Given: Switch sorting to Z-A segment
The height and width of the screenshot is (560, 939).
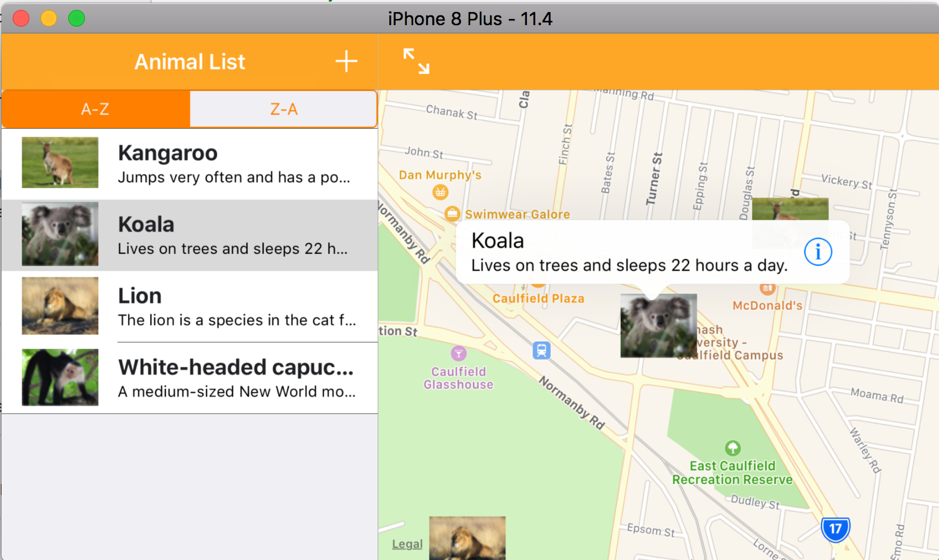Looking at the screenshot, I should coord(283,109).
